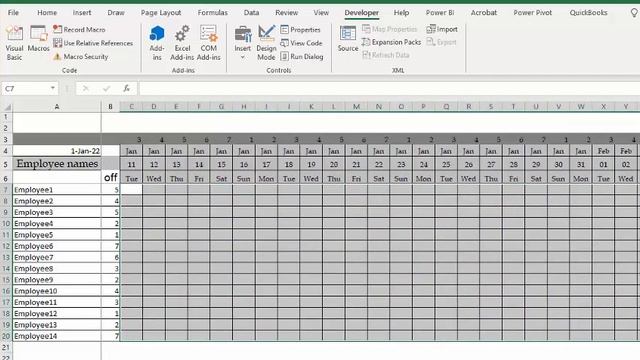Open the Page Layout tab
This screenshot has width=640, height=360.
pos(161,13)
